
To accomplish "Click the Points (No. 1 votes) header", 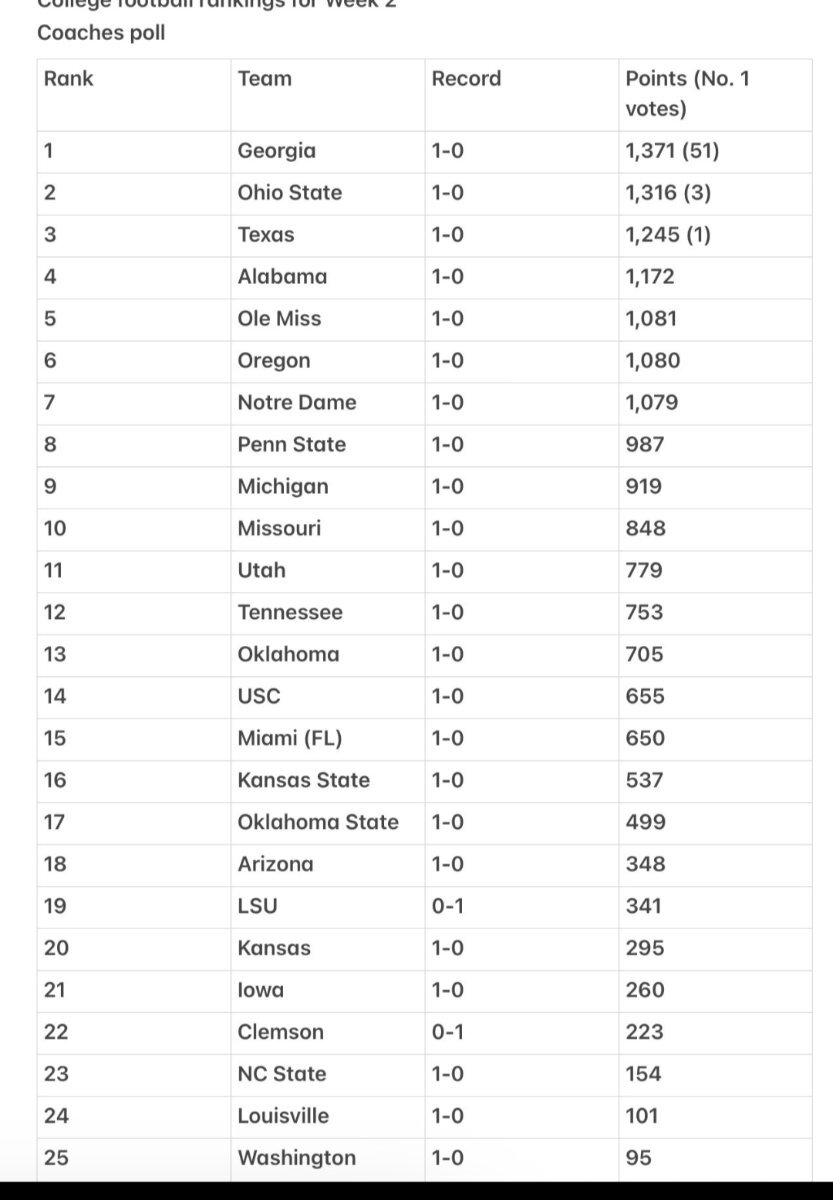I will [x=687, y=93].
